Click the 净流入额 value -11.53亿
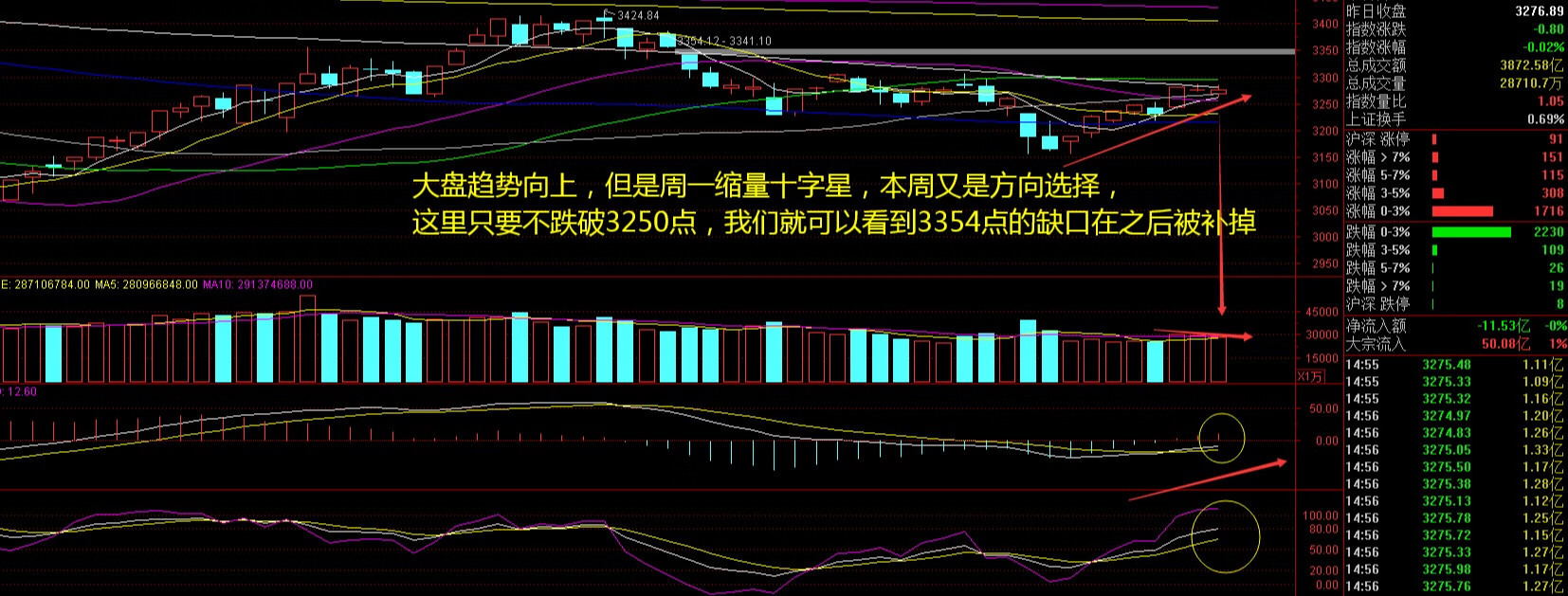The width and height of the screenshot is (1568, 596). tap(1504, 326)
